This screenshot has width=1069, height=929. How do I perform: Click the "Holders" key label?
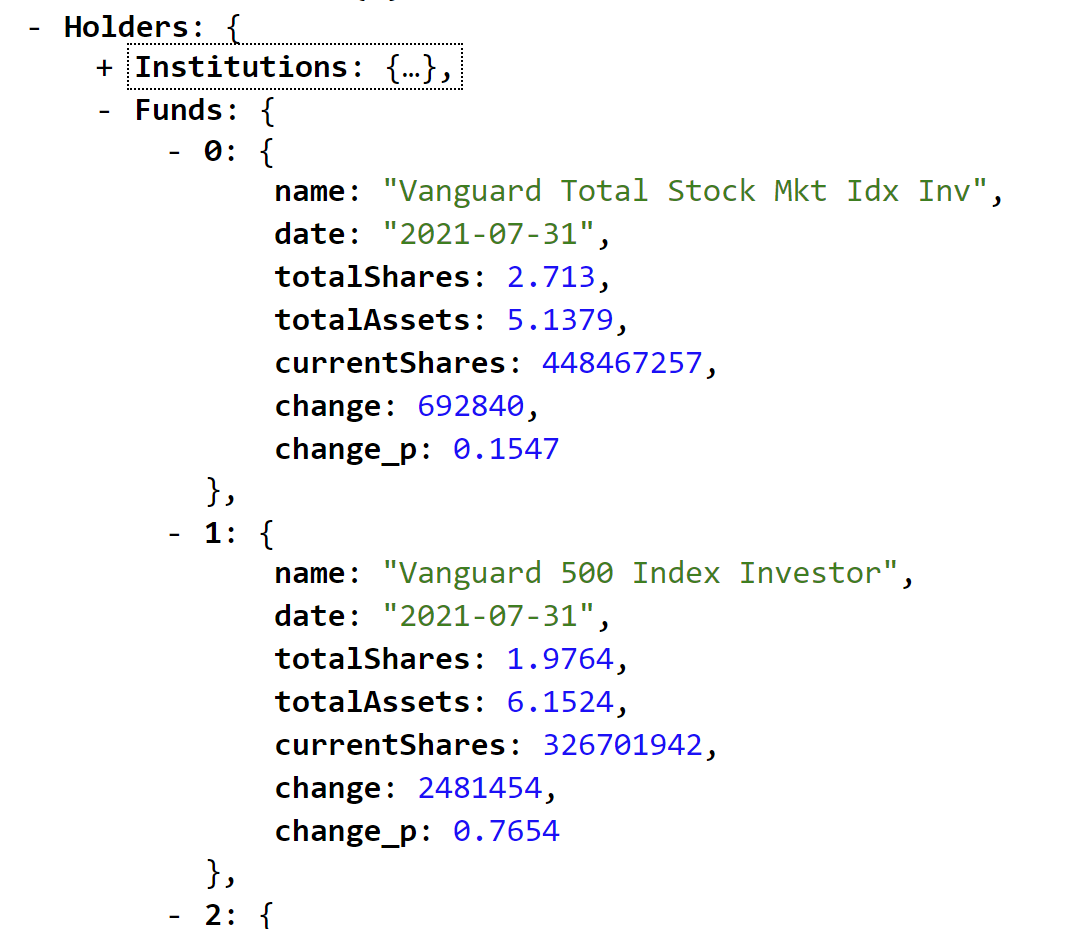pyautogui.click(x=126, y=28)
